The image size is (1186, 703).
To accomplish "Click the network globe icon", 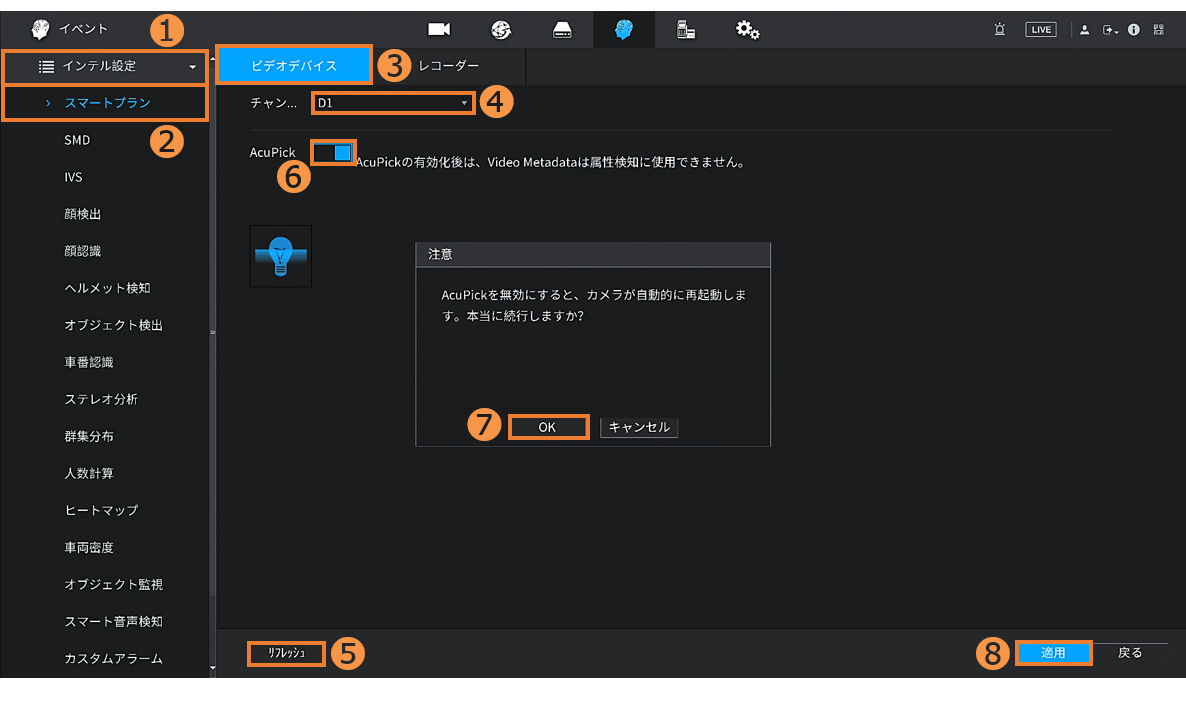I will point(501,29).
